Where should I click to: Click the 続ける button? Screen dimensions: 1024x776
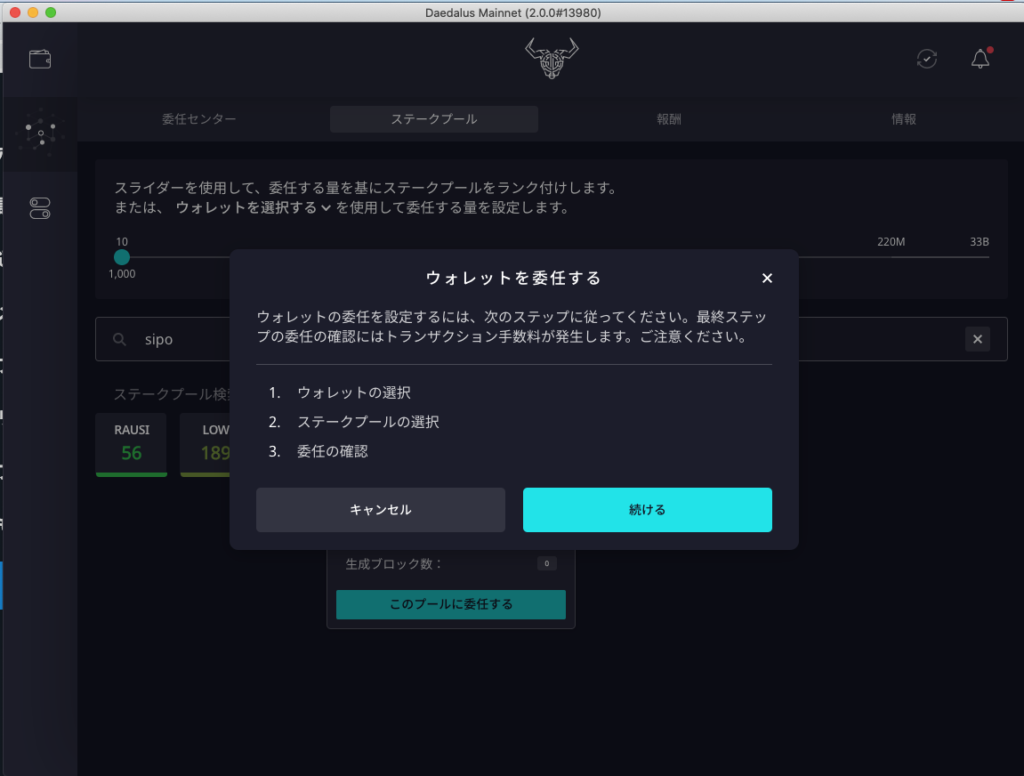pyautogui.click(x=647, y=510)
